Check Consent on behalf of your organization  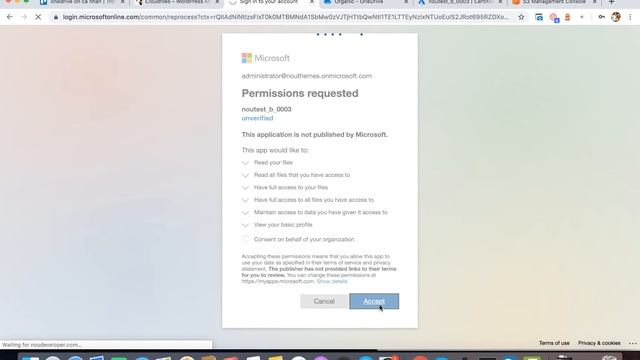coord(245,239)
